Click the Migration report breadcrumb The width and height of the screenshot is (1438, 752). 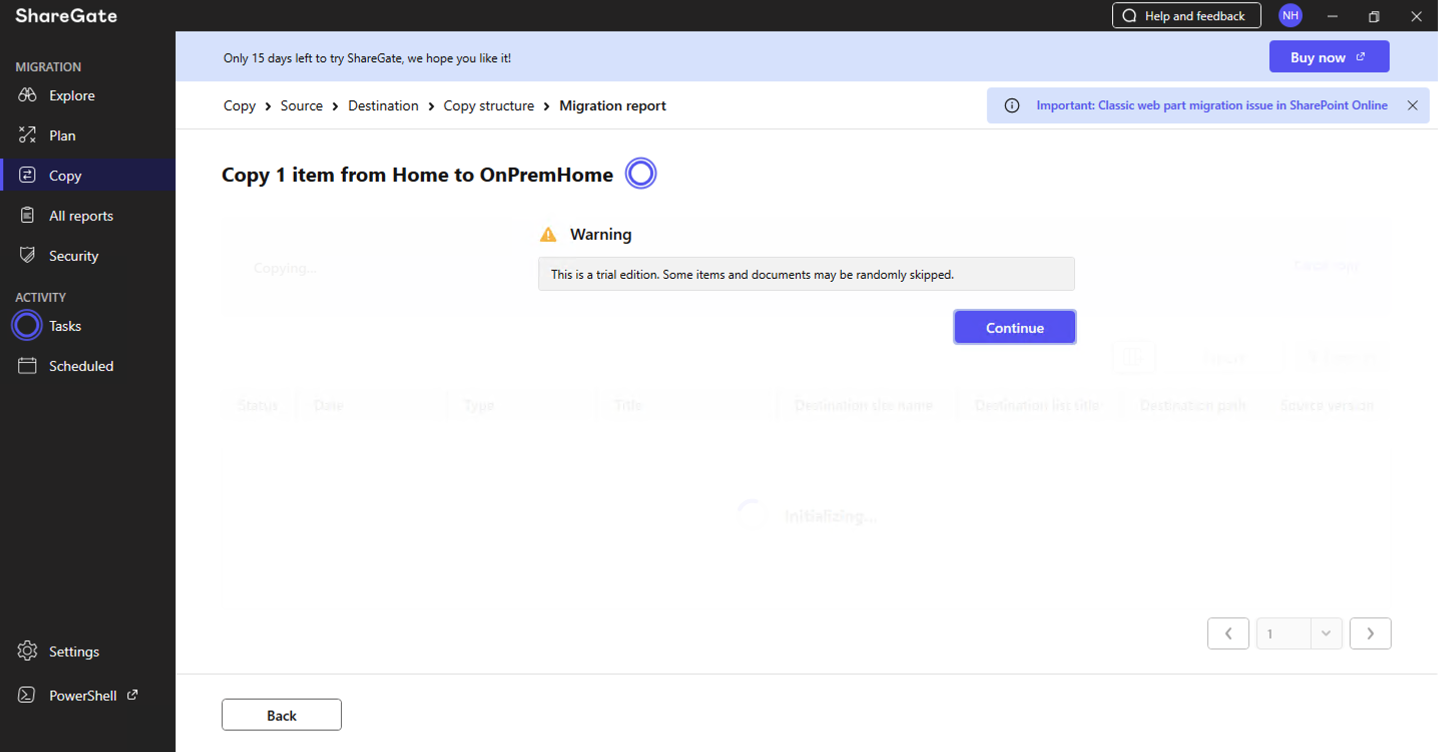[x=613, y=106]
